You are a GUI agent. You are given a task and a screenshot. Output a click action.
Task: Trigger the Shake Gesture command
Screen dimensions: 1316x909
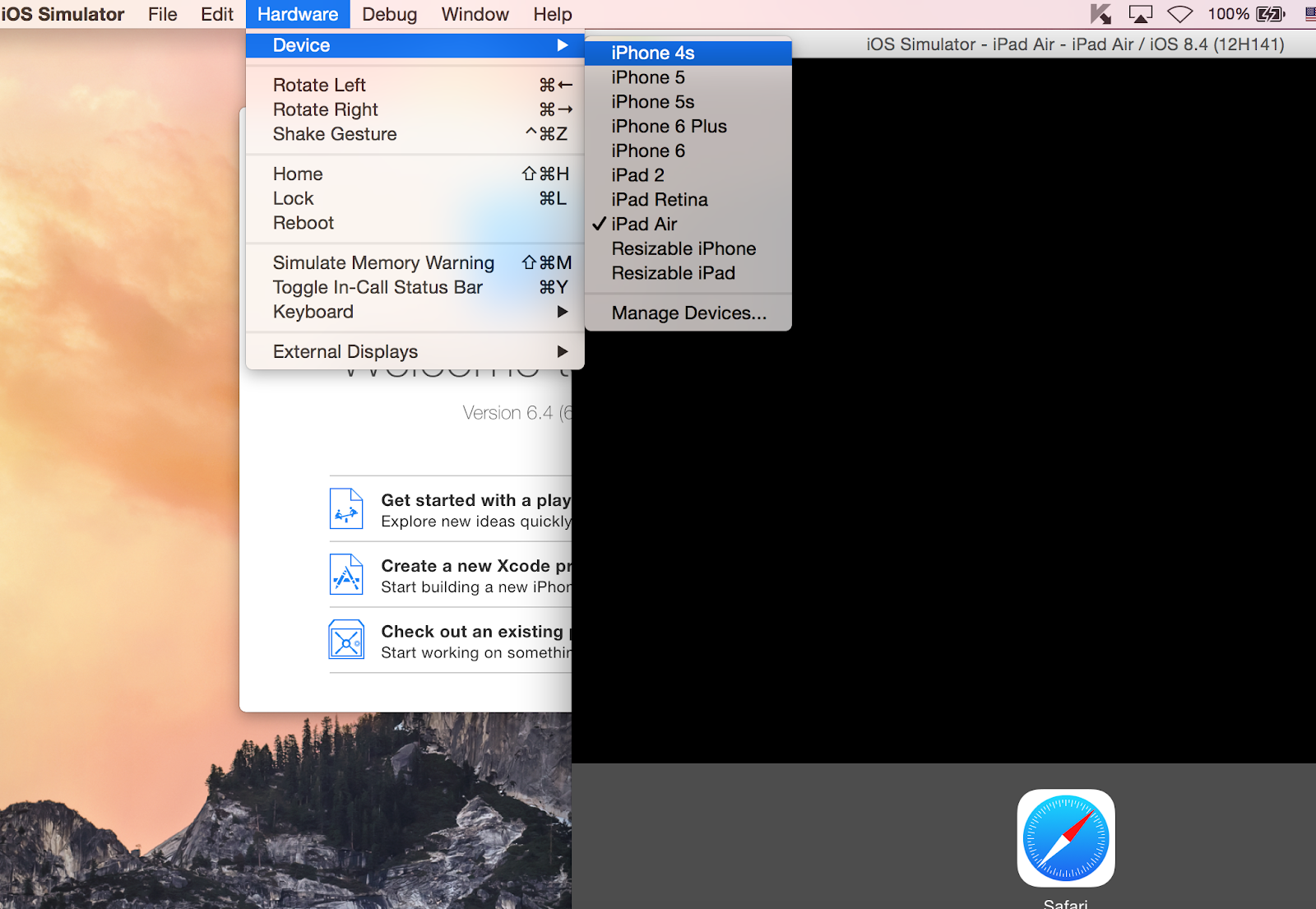click(x=415, y=134)
